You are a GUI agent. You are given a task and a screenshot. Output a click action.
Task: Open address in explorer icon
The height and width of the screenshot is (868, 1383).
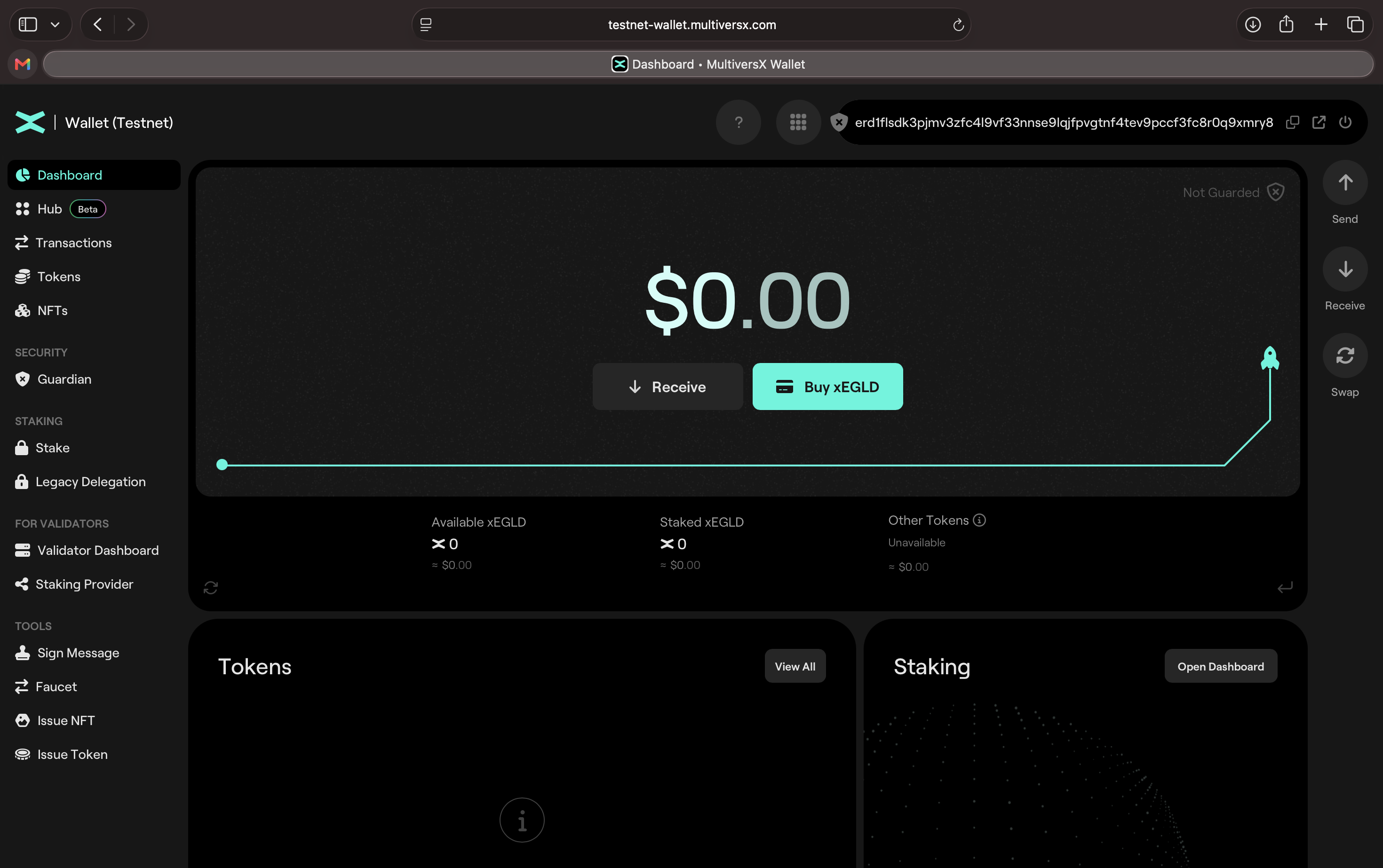tap(1319, 122)
